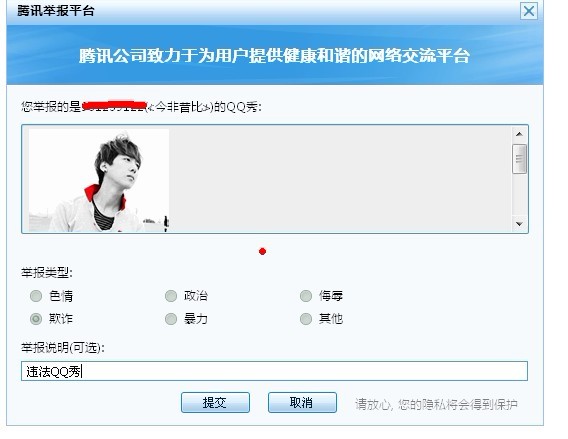Screen dimensions: 568x439
Task: Click the blue banner slogan header
Action: coord(275,55)
